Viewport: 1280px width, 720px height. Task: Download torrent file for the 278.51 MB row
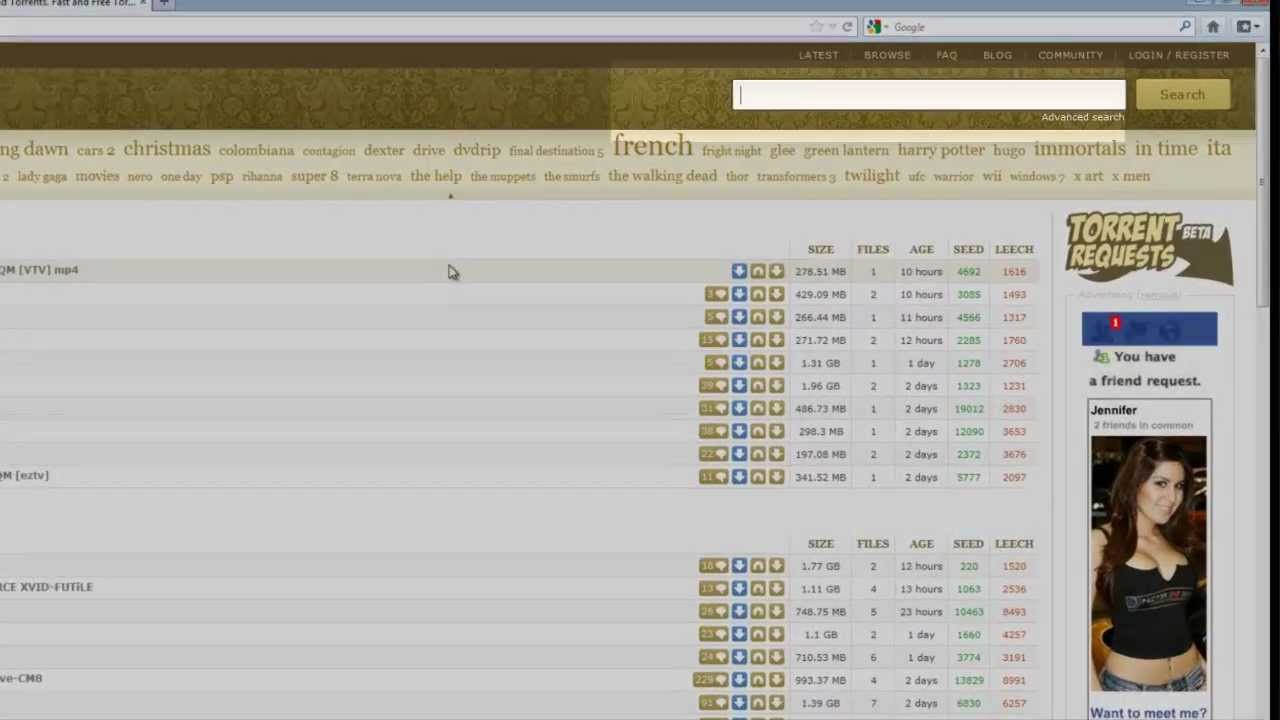(776, 271)
